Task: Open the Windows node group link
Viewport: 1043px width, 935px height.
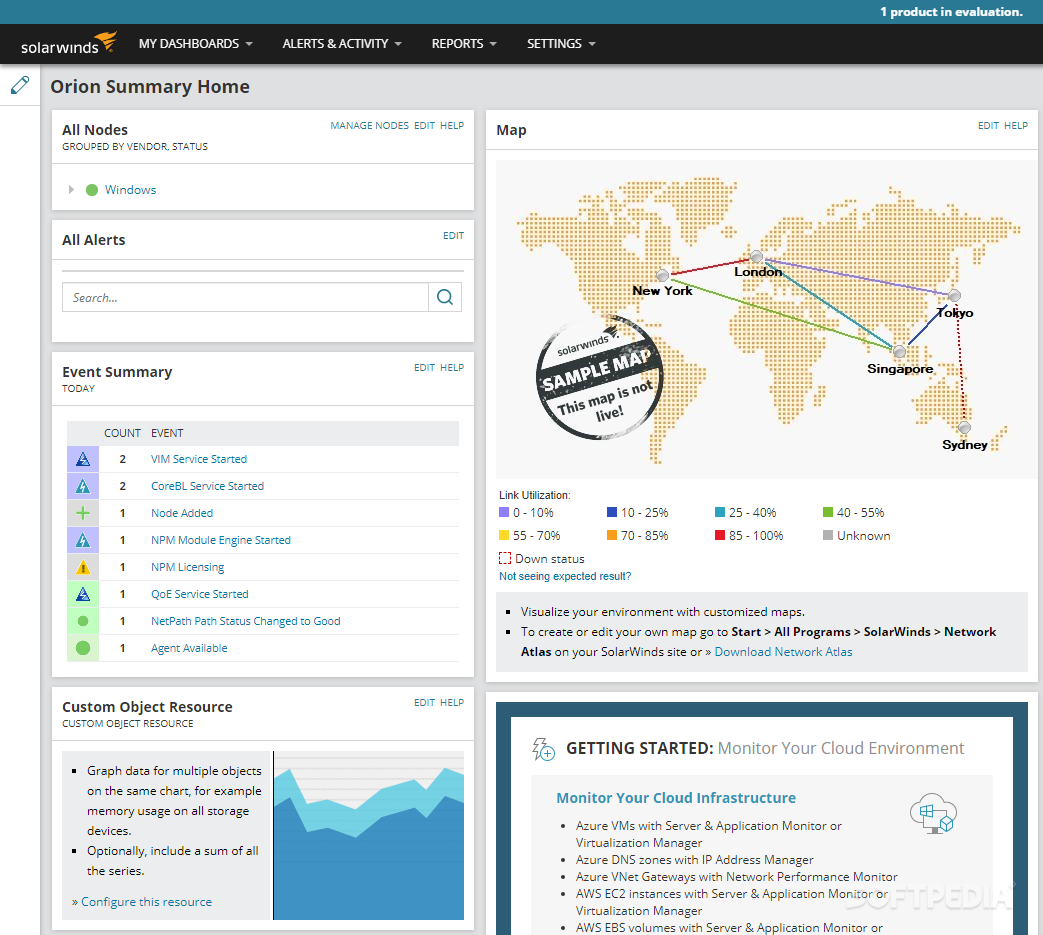Action: (x=130, y=190)
